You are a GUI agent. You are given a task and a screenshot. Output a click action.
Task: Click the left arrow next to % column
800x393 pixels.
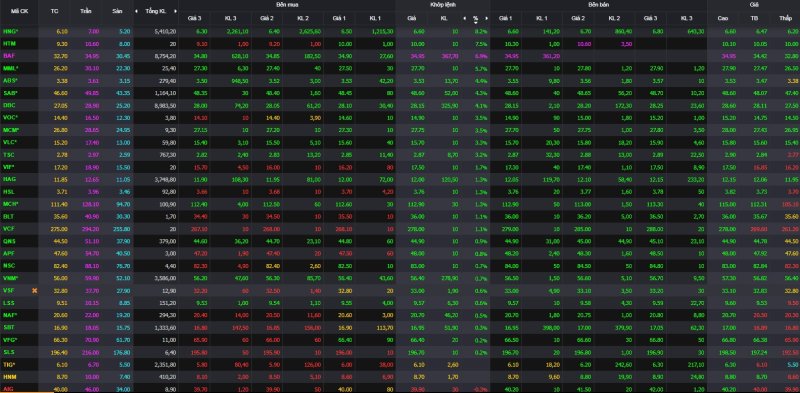coord(464,18)
